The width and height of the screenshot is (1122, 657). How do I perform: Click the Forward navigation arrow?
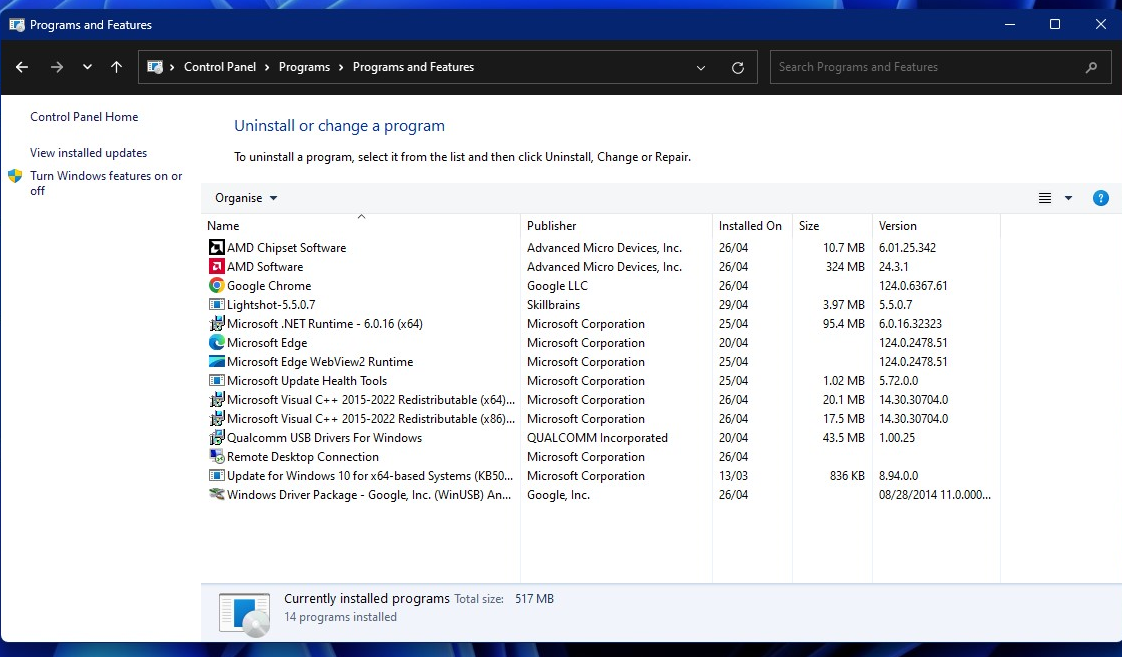57,67
